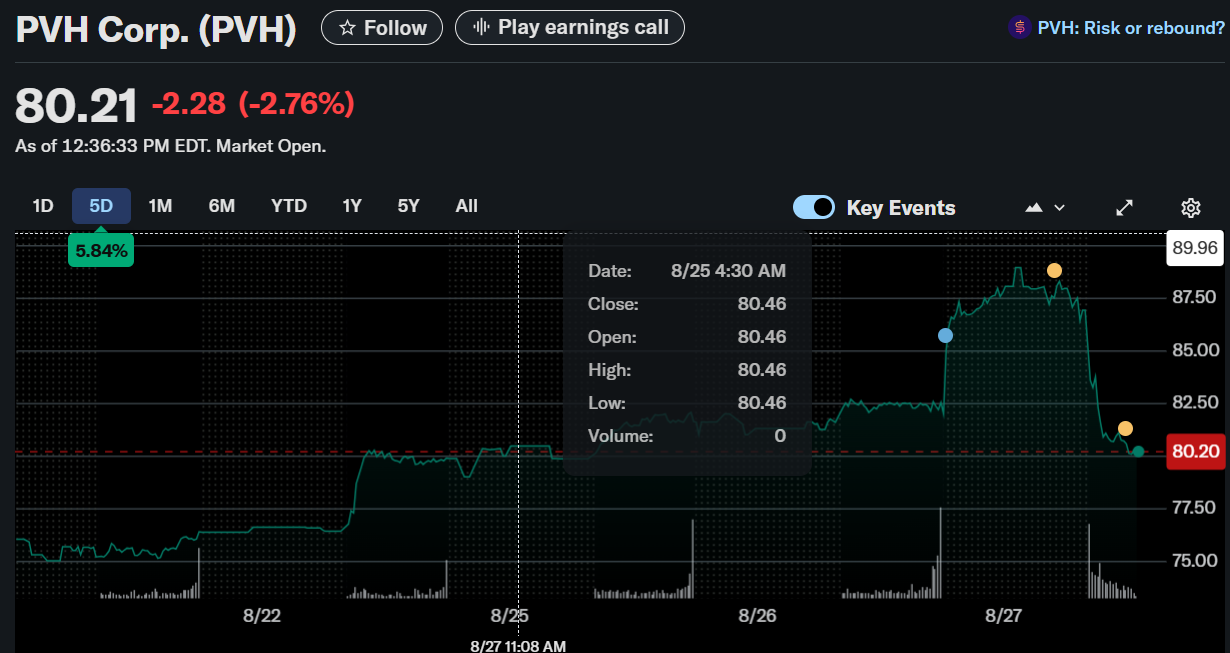This screenshot has height=653, width=1230.
Task: Click the blue key event dot
Action: (x=945, y=336)
